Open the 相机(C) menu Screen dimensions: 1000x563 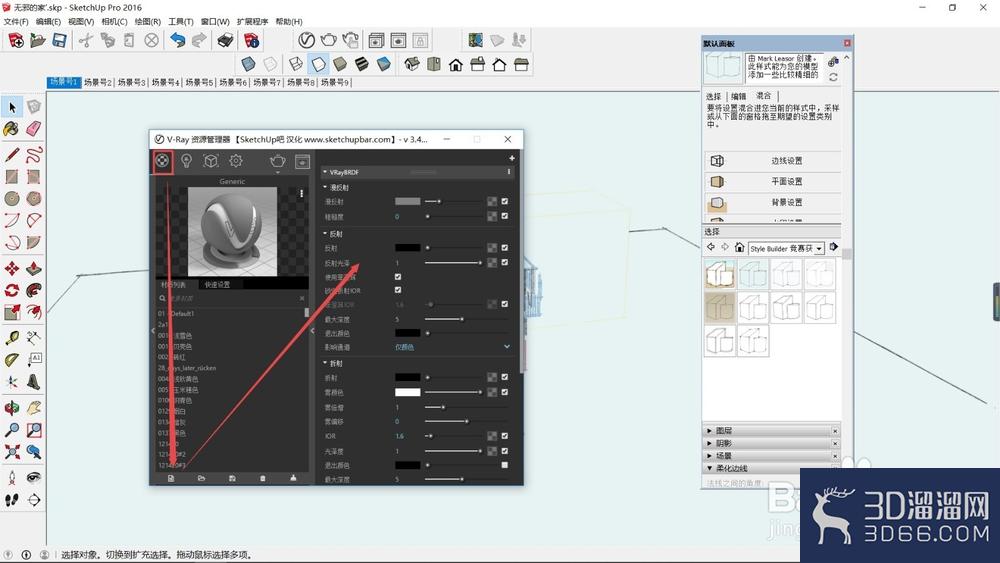click(114, 22)
